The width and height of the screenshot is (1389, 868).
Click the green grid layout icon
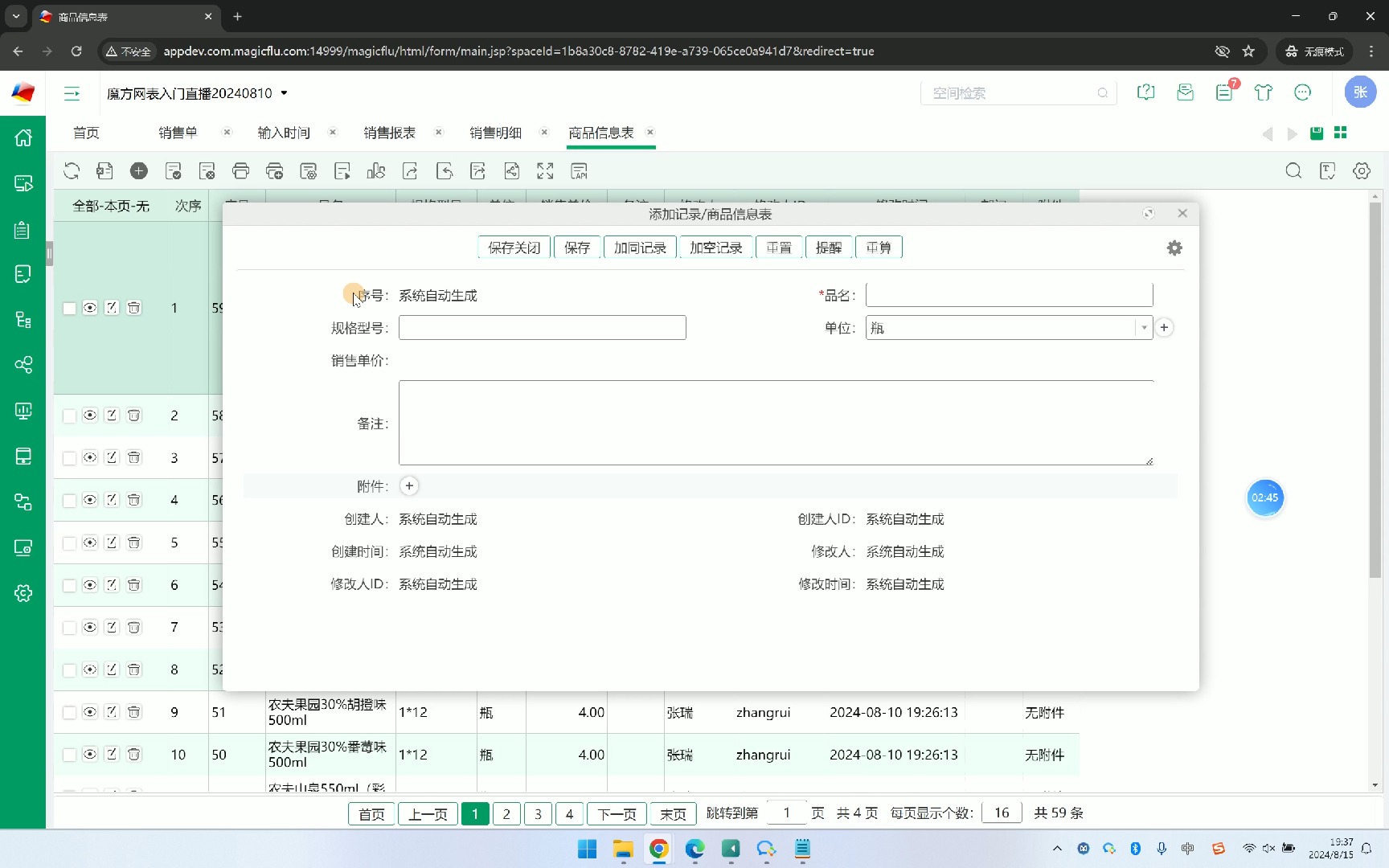pos(1340,133)
